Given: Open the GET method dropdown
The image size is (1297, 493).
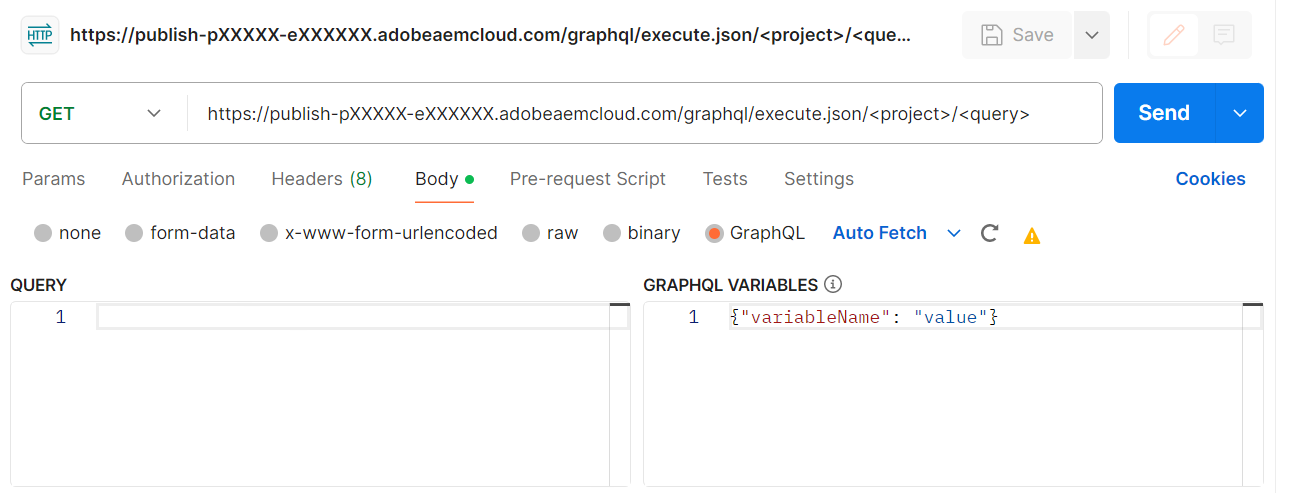Looking at the screenshot, I should 101,113.
